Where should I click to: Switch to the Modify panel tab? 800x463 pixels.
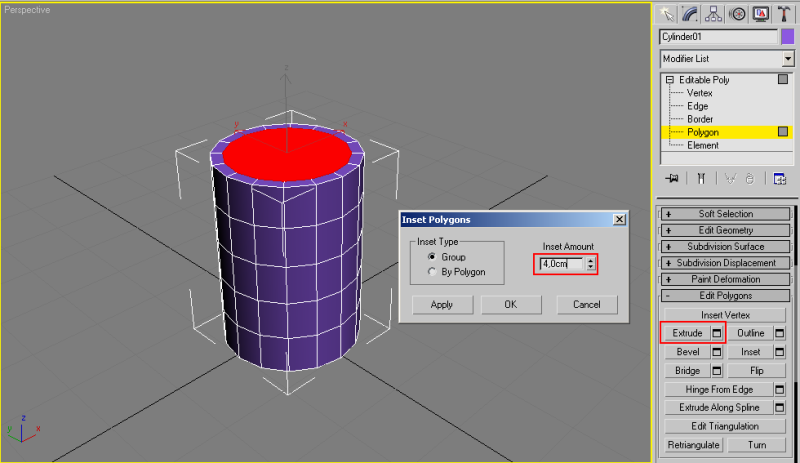click(689, 14)
